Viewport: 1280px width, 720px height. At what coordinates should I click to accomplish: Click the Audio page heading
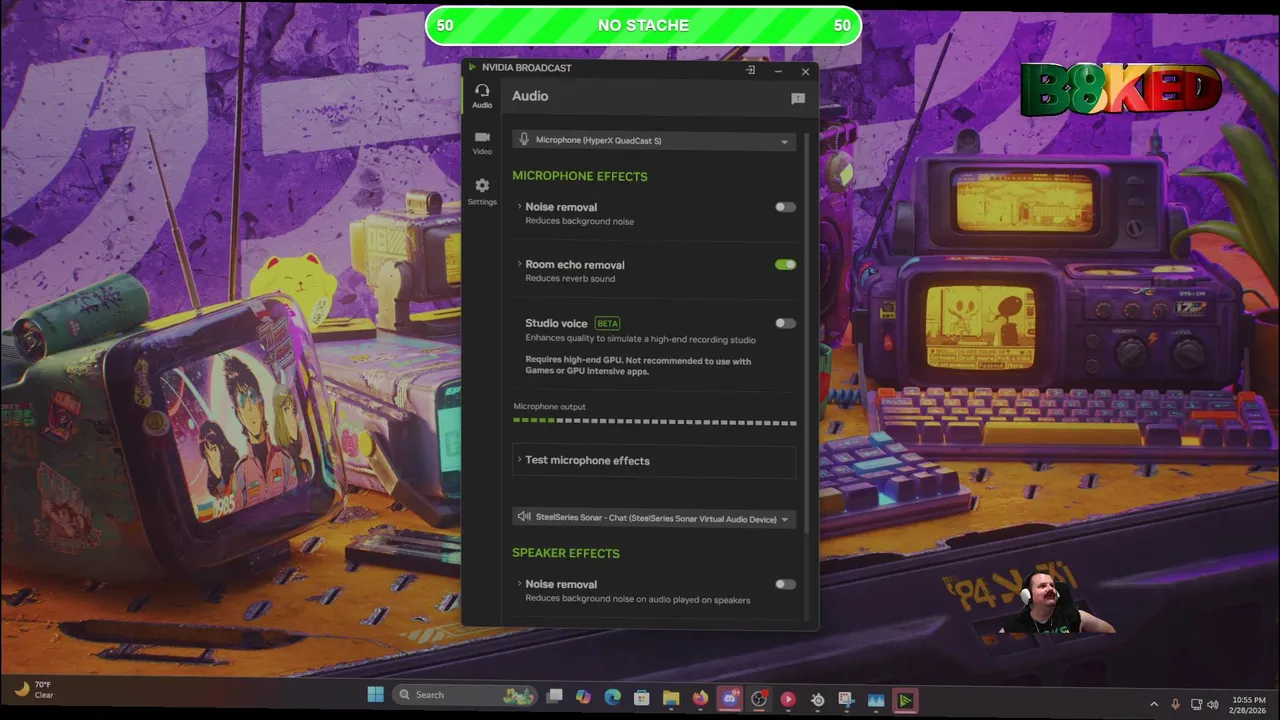pyautogui.click(x=530, y=96)
